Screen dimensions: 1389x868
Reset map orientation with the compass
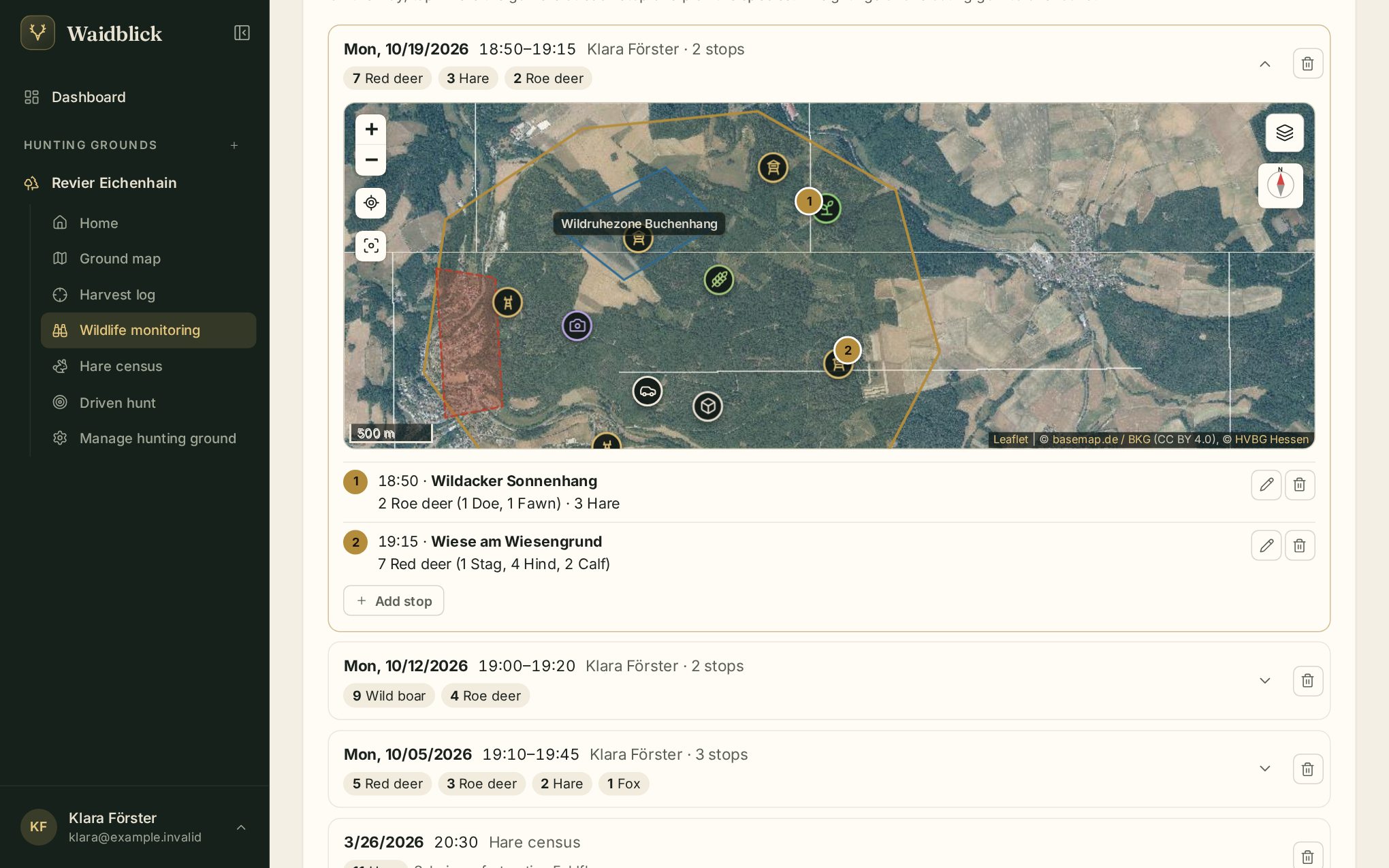[x=1280, y=185]
